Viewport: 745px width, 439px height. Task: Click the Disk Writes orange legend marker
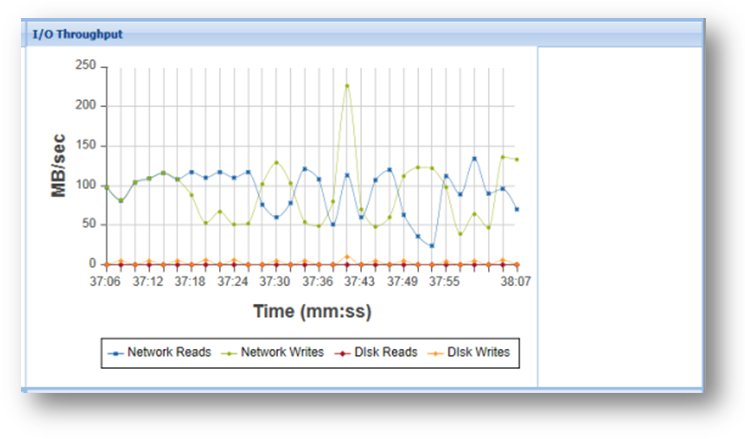pyautogui.click(x=434, y=353)
